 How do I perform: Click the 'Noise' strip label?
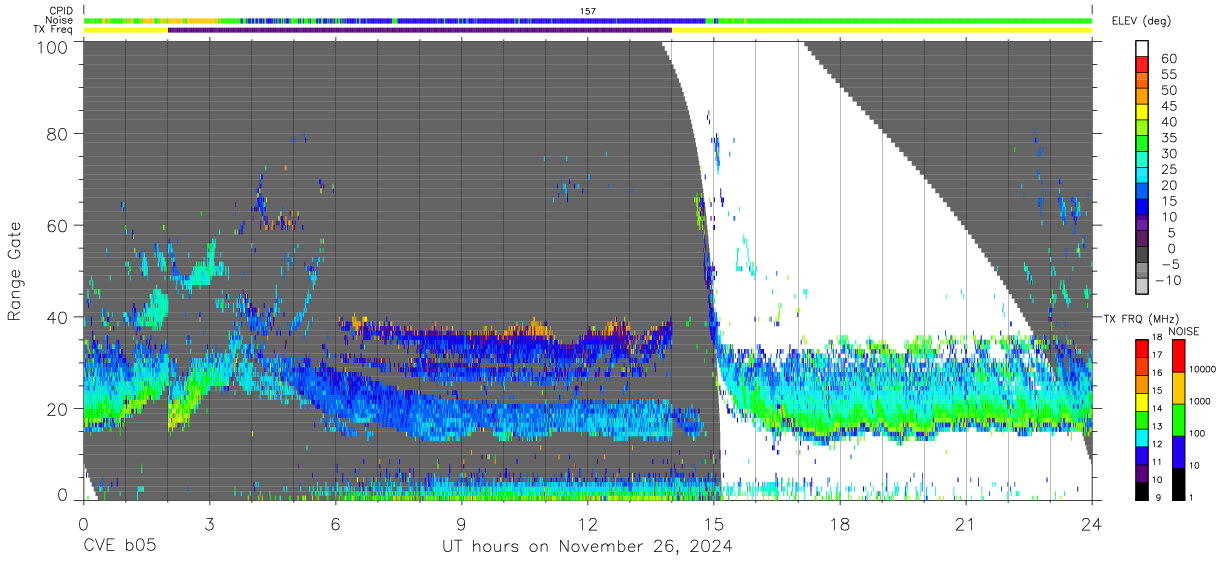coord(60,20)
